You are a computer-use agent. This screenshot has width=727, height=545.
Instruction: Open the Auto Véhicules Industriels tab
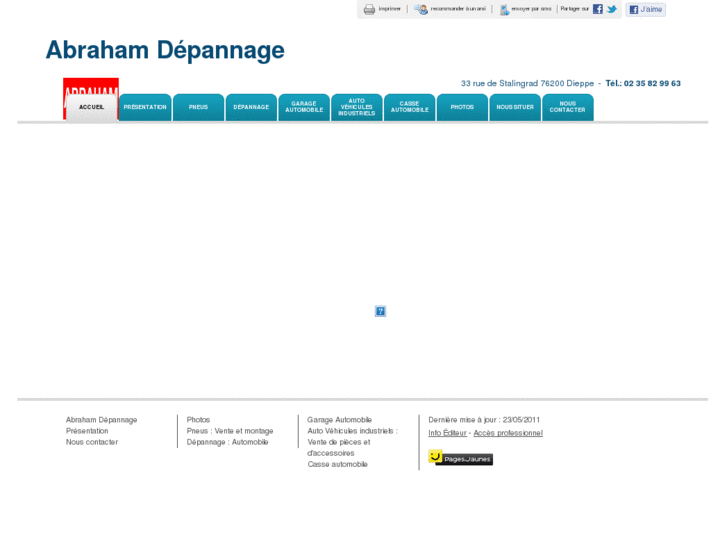357,107
